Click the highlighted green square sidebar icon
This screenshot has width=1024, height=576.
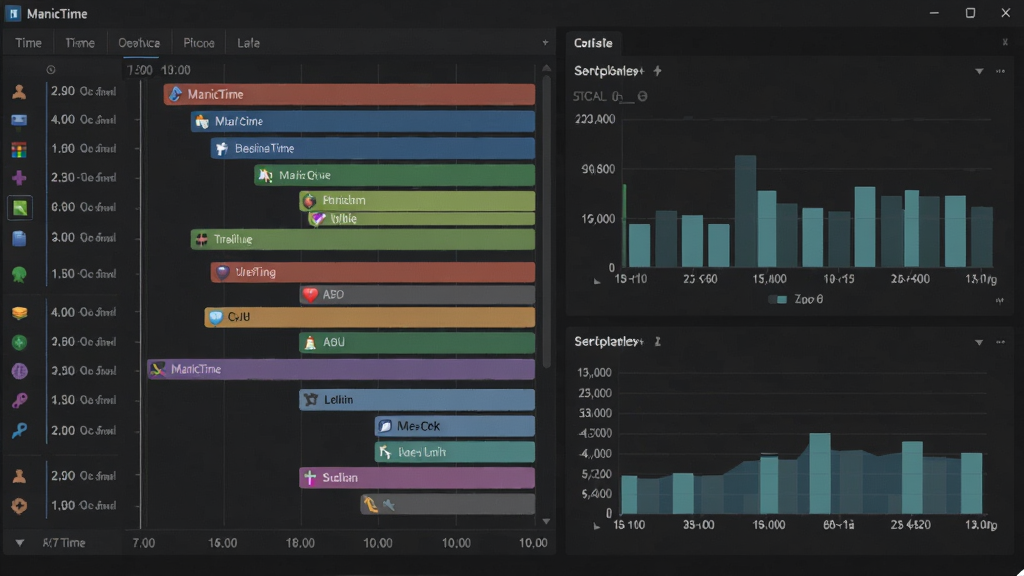pos(20,208)
